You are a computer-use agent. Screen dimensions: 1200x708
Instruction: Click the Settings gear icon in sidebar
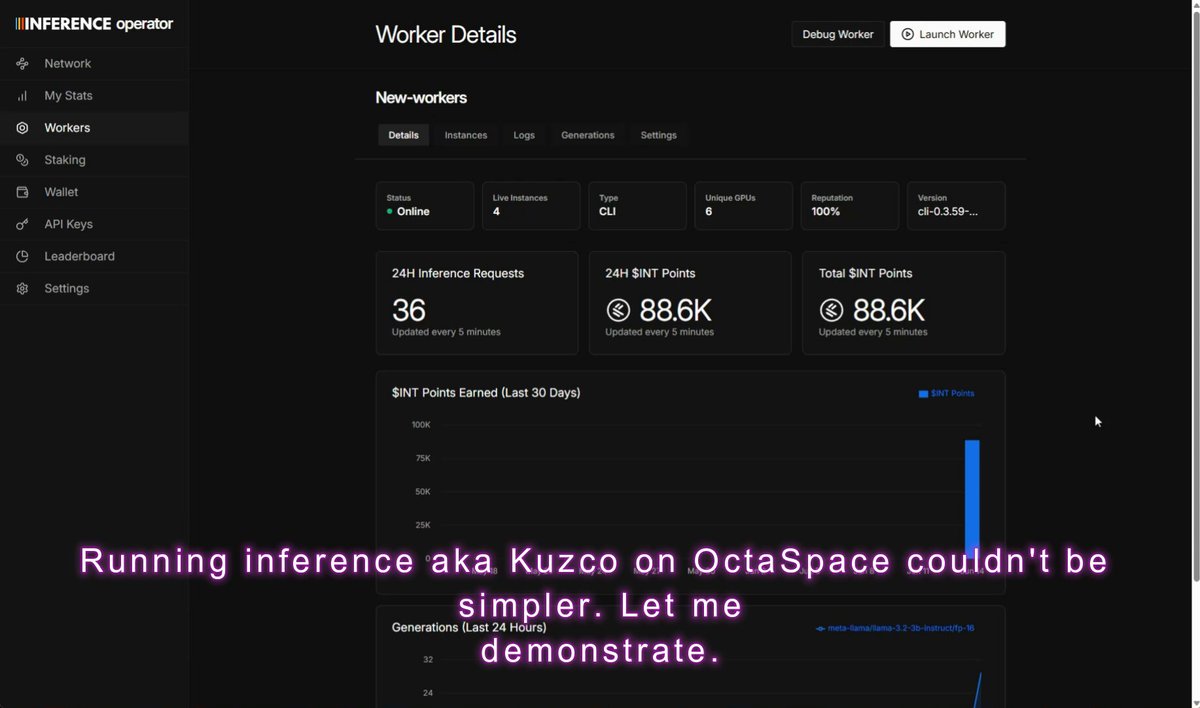pos(22,288)
